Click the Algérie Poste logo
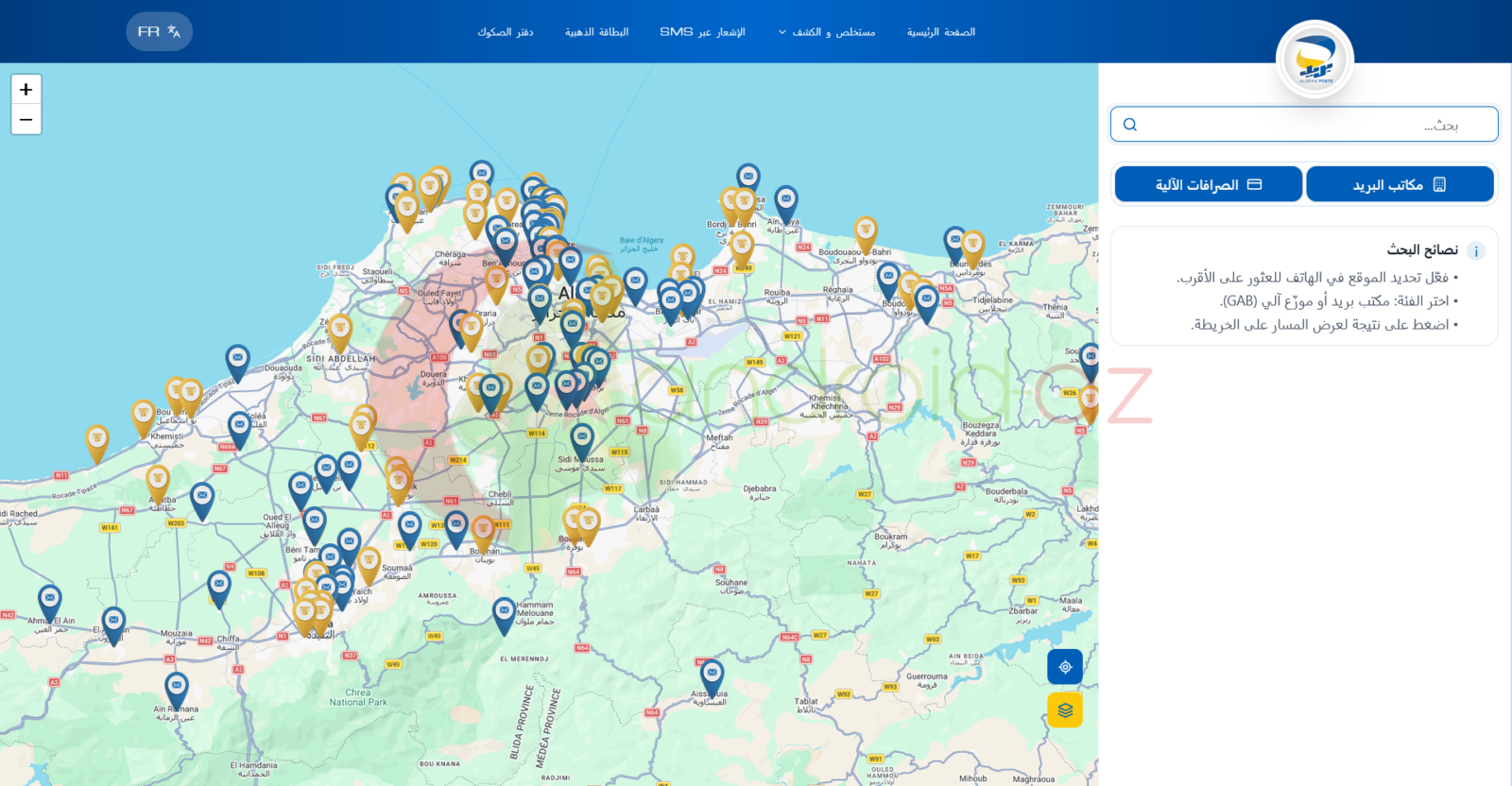1512x786 pixels. (x=1314, y=60)
